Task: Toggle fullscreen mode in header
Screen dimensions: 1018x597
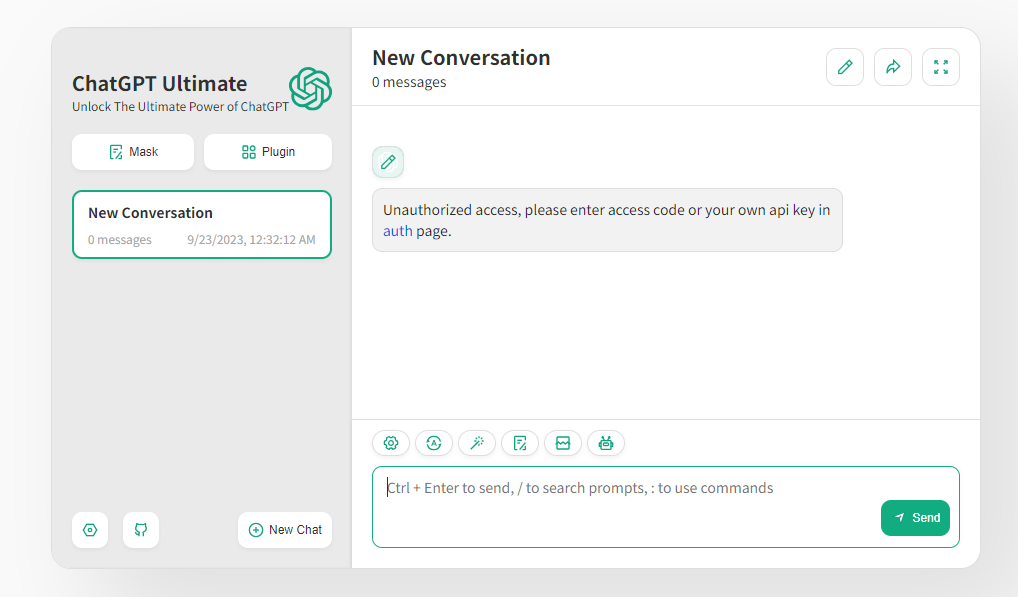Action: coord(941,67)
